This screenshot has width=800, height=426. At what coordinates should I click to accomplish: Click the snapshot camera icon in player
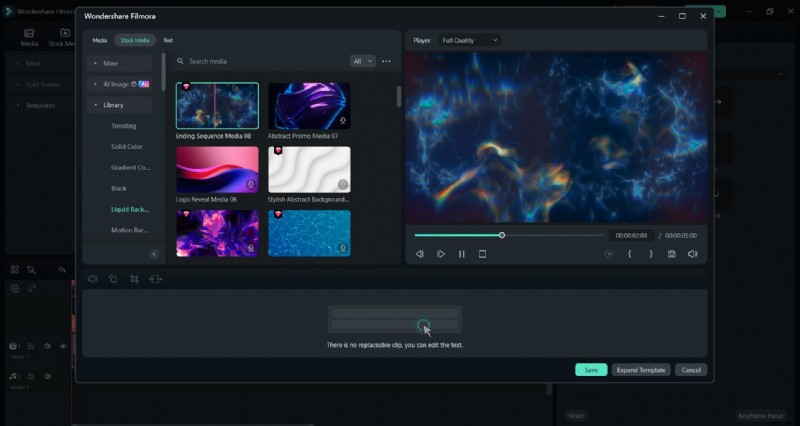click(x=671, y=254)
